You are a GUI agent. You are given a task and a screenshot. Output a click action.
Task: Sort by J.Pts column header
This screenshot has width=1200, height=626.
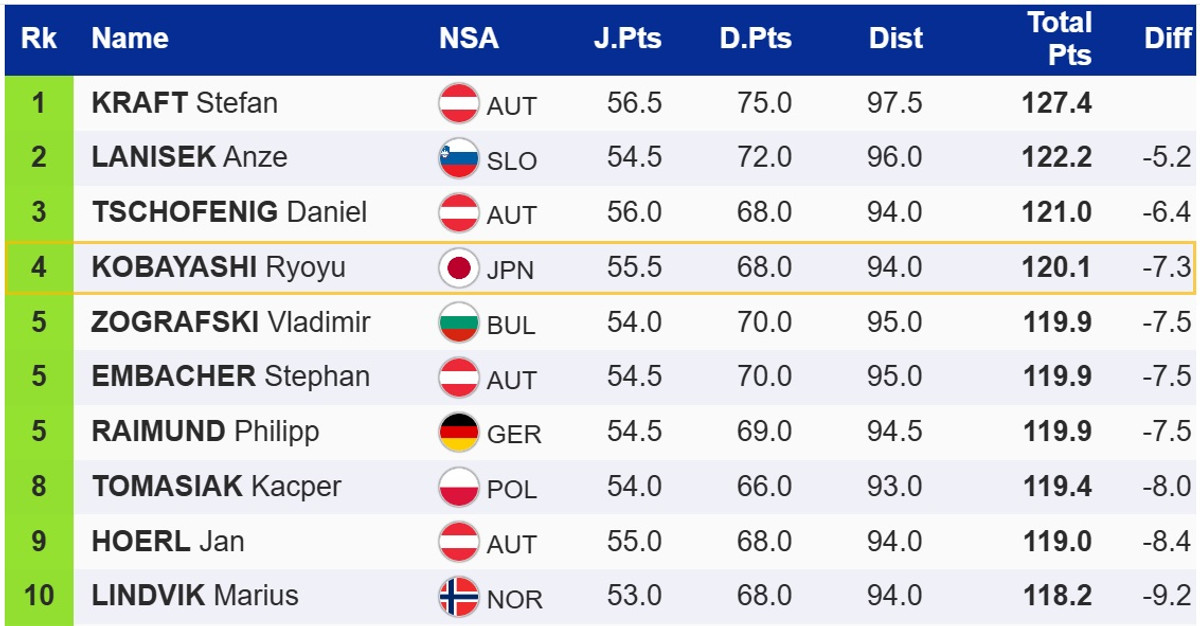(627, 39)
